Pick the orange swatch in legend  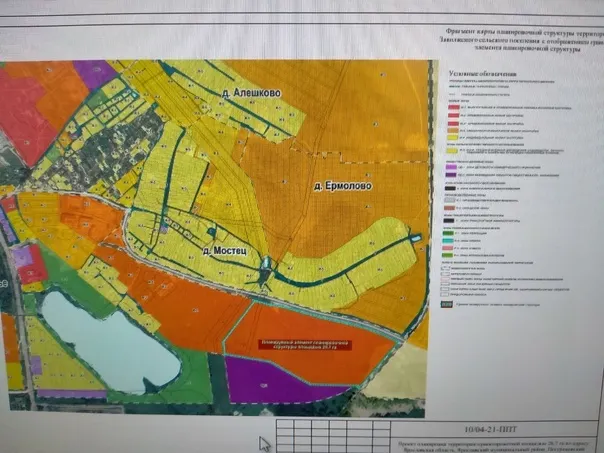(453, 130)
